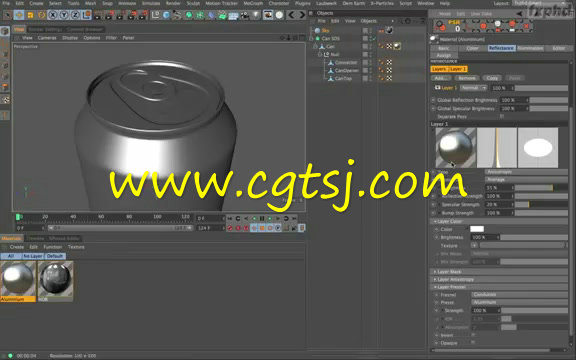Open the Fresnel type Conductor dropdown
The width and height of the screenshot is (576, 360).
(519, 295)
